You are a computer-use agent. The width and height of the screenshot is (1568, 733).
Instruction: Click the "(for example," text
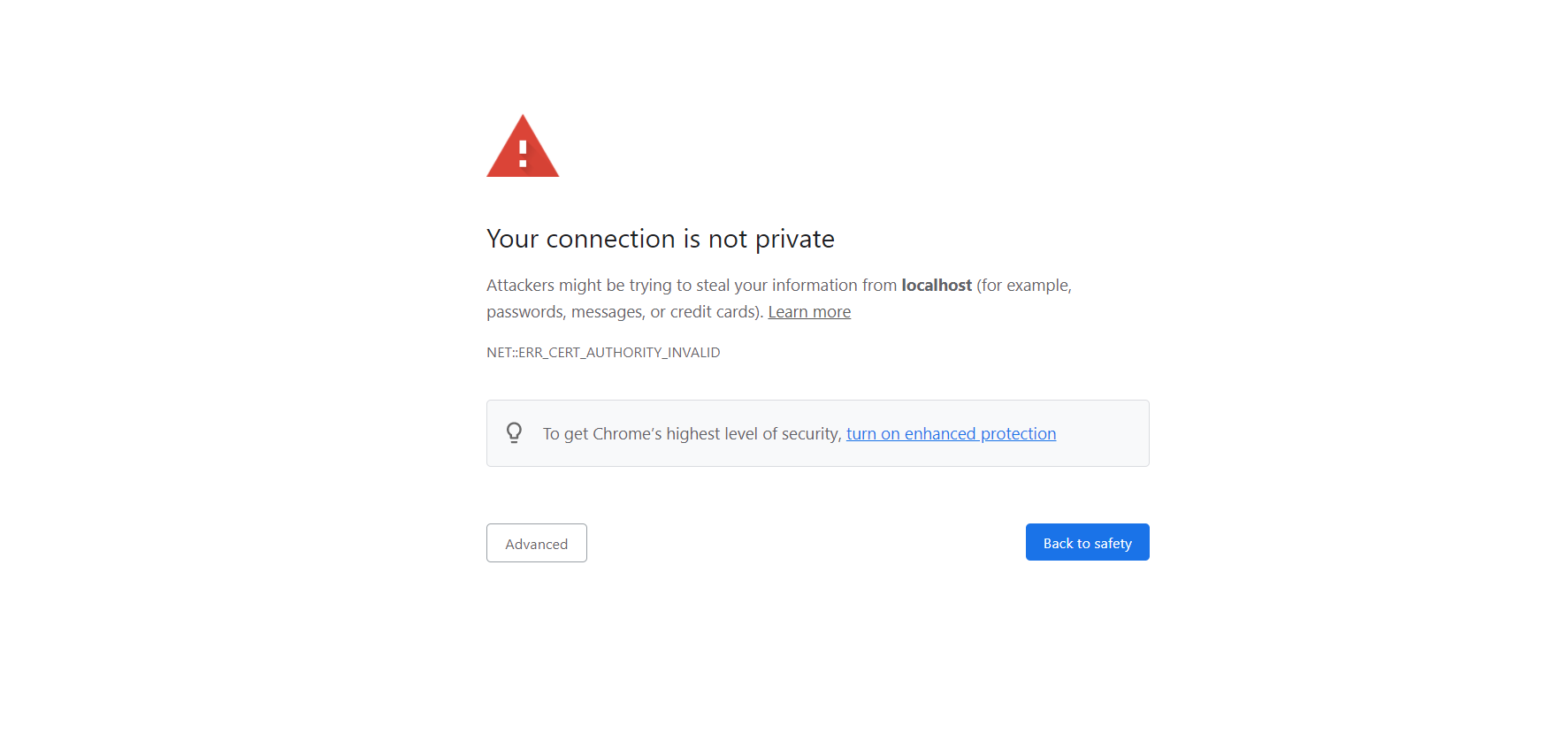1024,286
